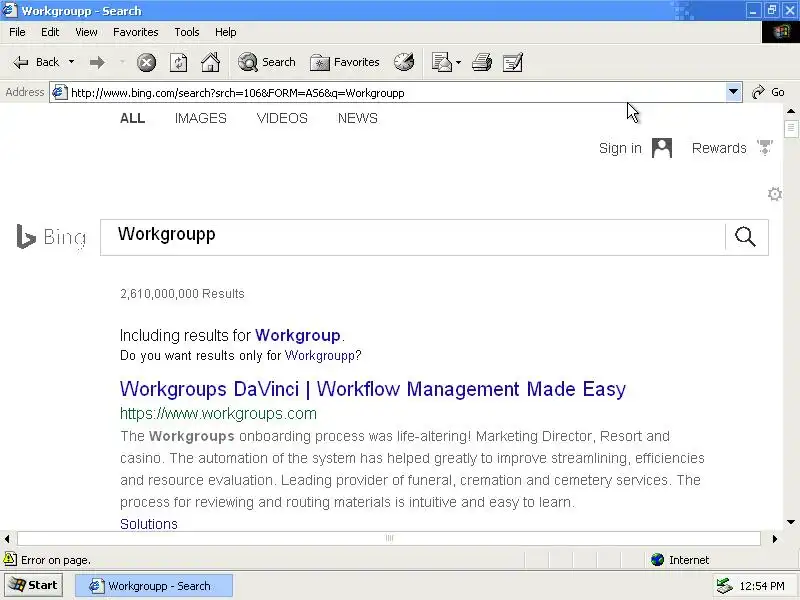This screenshot has width=800, height=600.
Task: Click the Start button
Action: coord(34,585)
